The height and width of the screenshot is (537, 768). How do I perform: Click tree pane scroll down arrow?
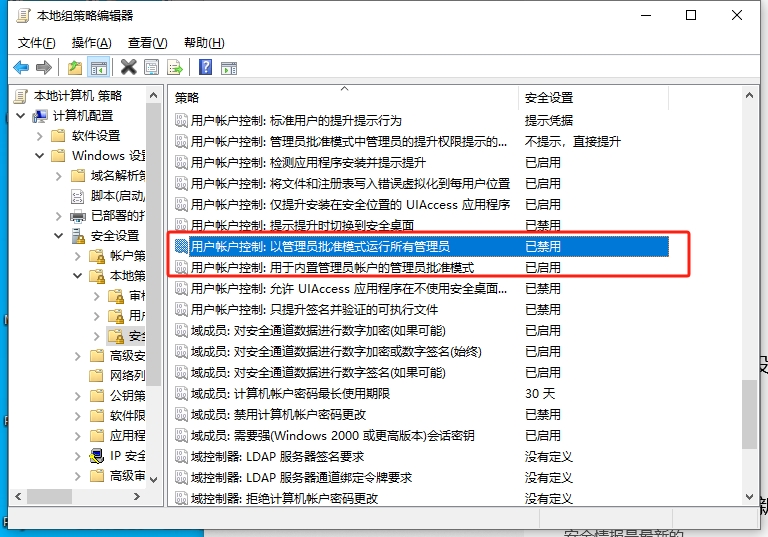click(x=153, y=480)
